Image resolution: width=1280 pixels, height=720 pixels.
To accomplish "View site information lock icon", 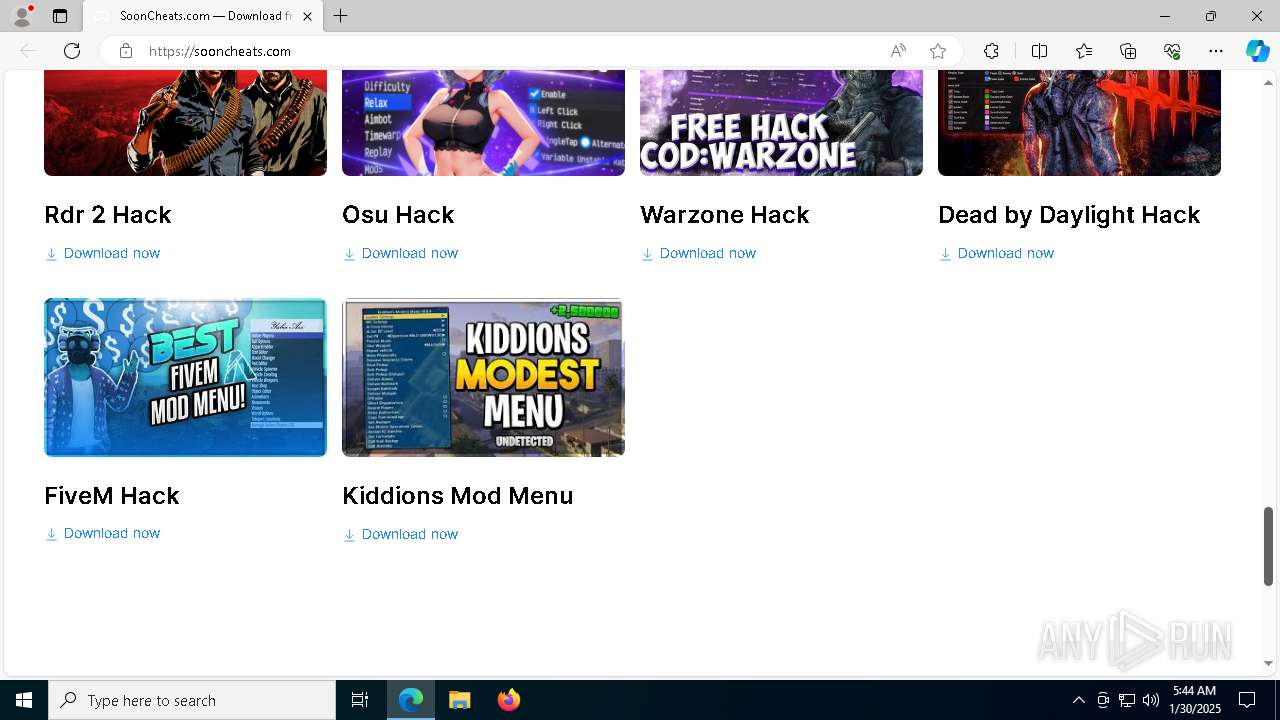I will pos(125,51).
